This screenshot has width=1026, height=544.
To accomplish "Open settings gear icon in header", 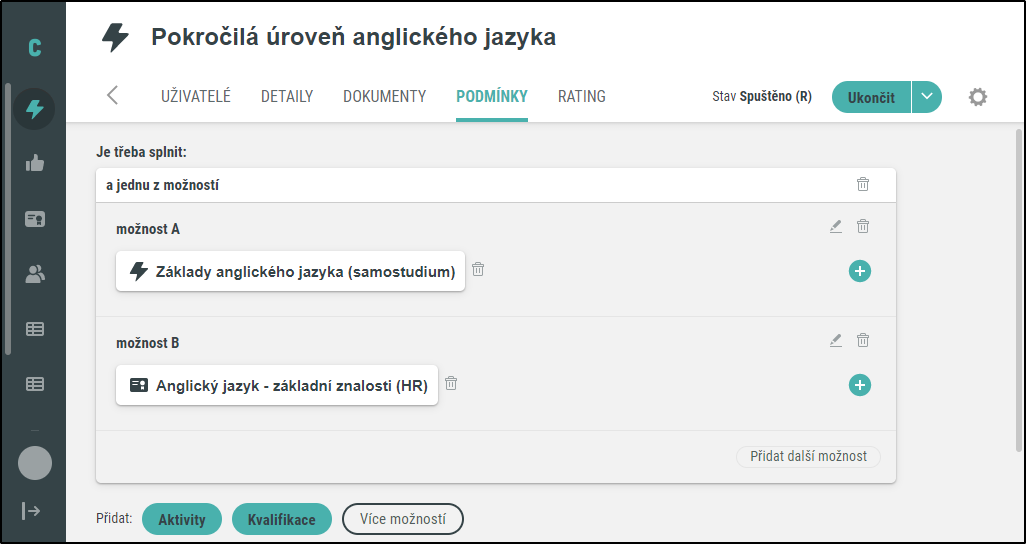I will click(x=978, y=98).
